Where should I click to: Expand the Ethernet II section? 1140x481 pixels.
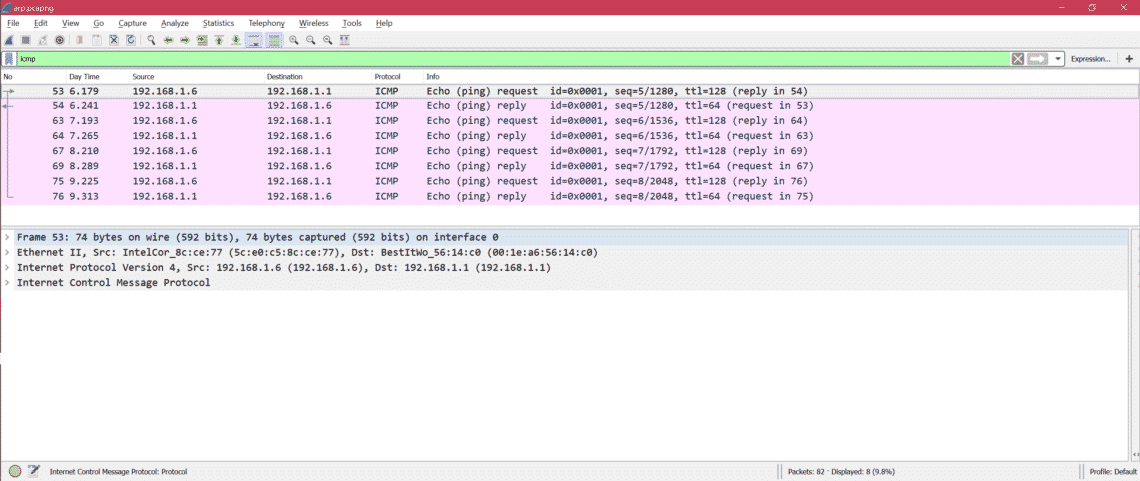[x=7, y=253]
